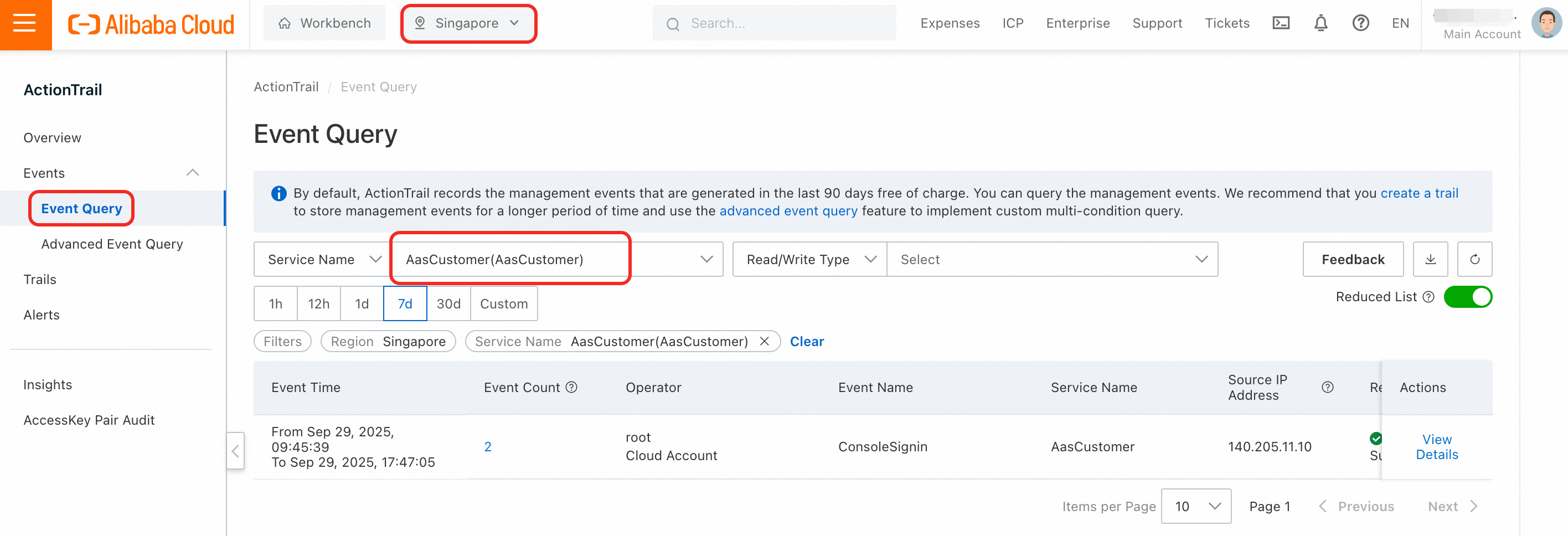Remove the Service Name filter tag

[x=765, y=342]
